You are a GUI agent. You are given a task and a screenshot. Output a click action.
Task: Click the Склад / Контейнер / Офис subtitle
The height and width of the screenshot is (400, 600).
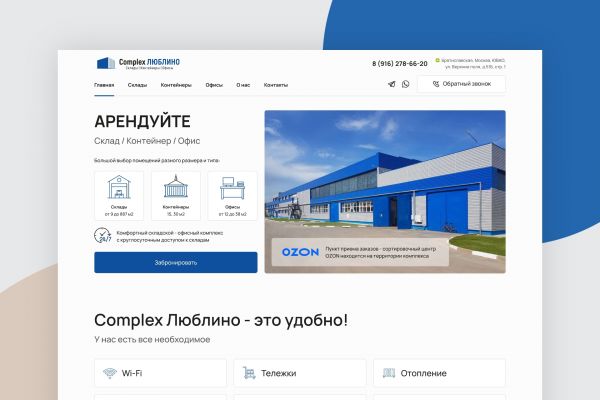pyautogui.click(x=147, y=141)
